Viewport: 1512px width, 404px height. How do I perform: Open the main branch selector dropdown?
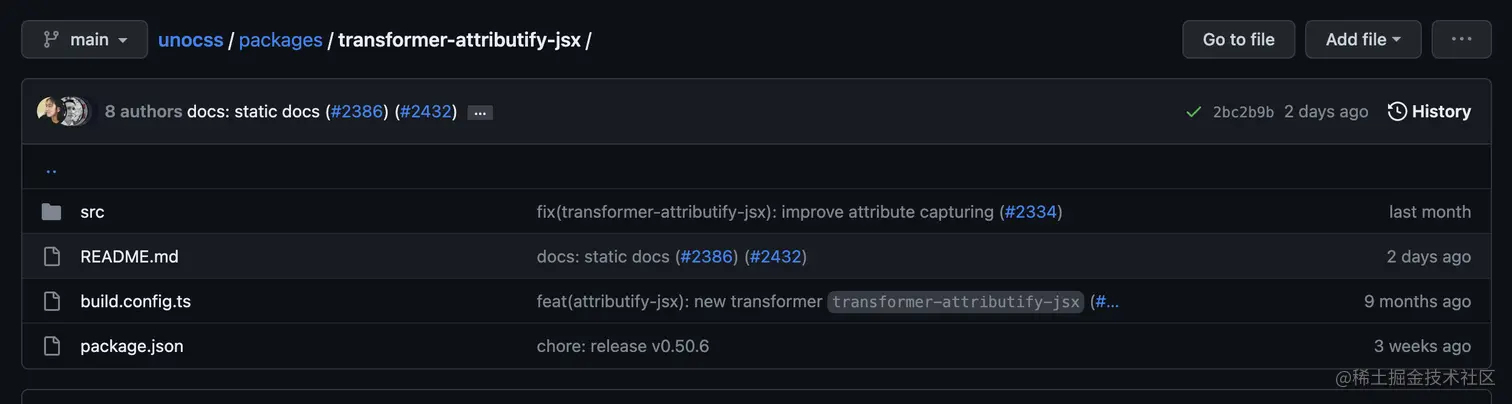85,40
